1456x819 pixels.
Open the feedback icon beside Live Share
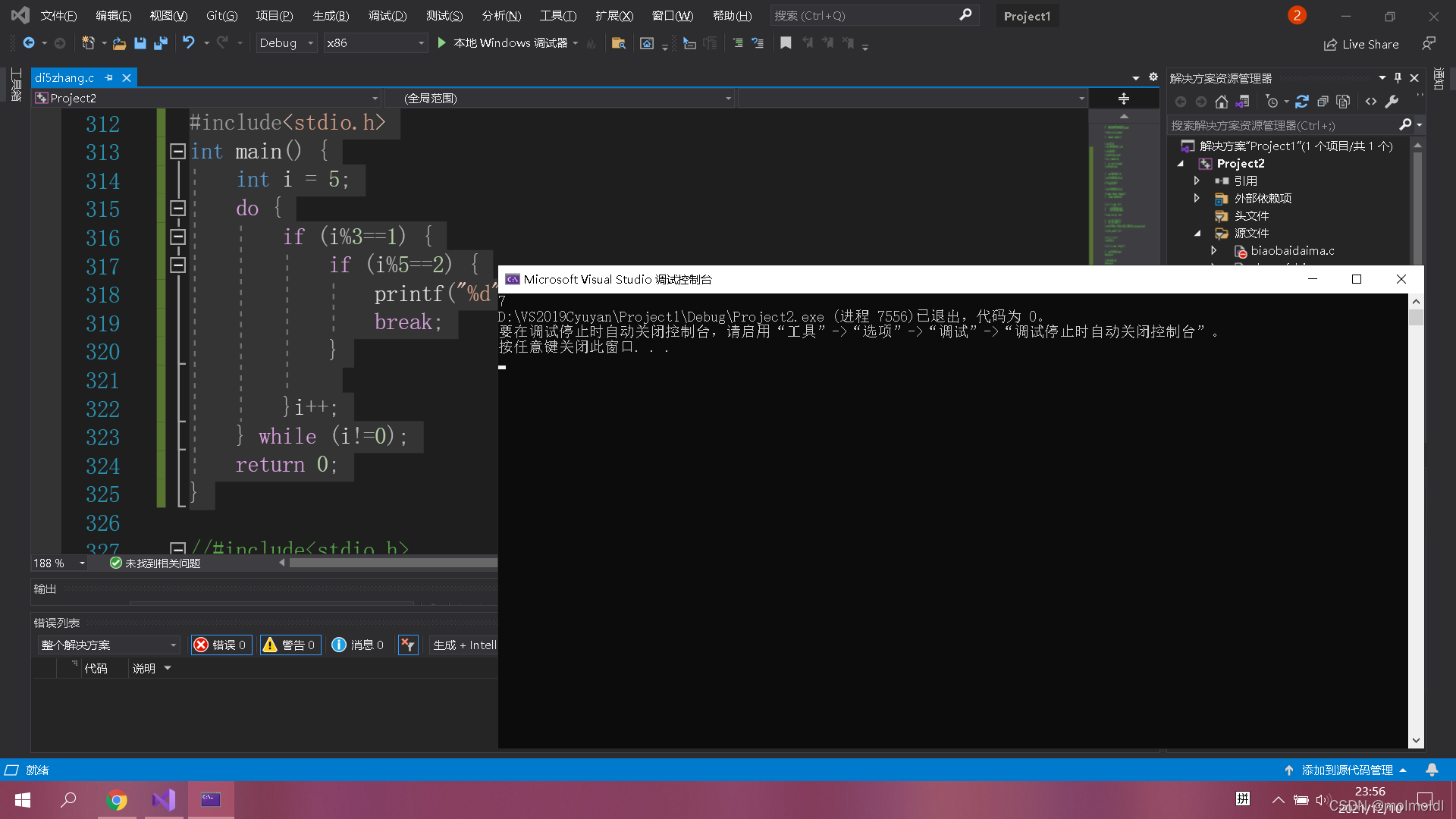click(1429, 44)
